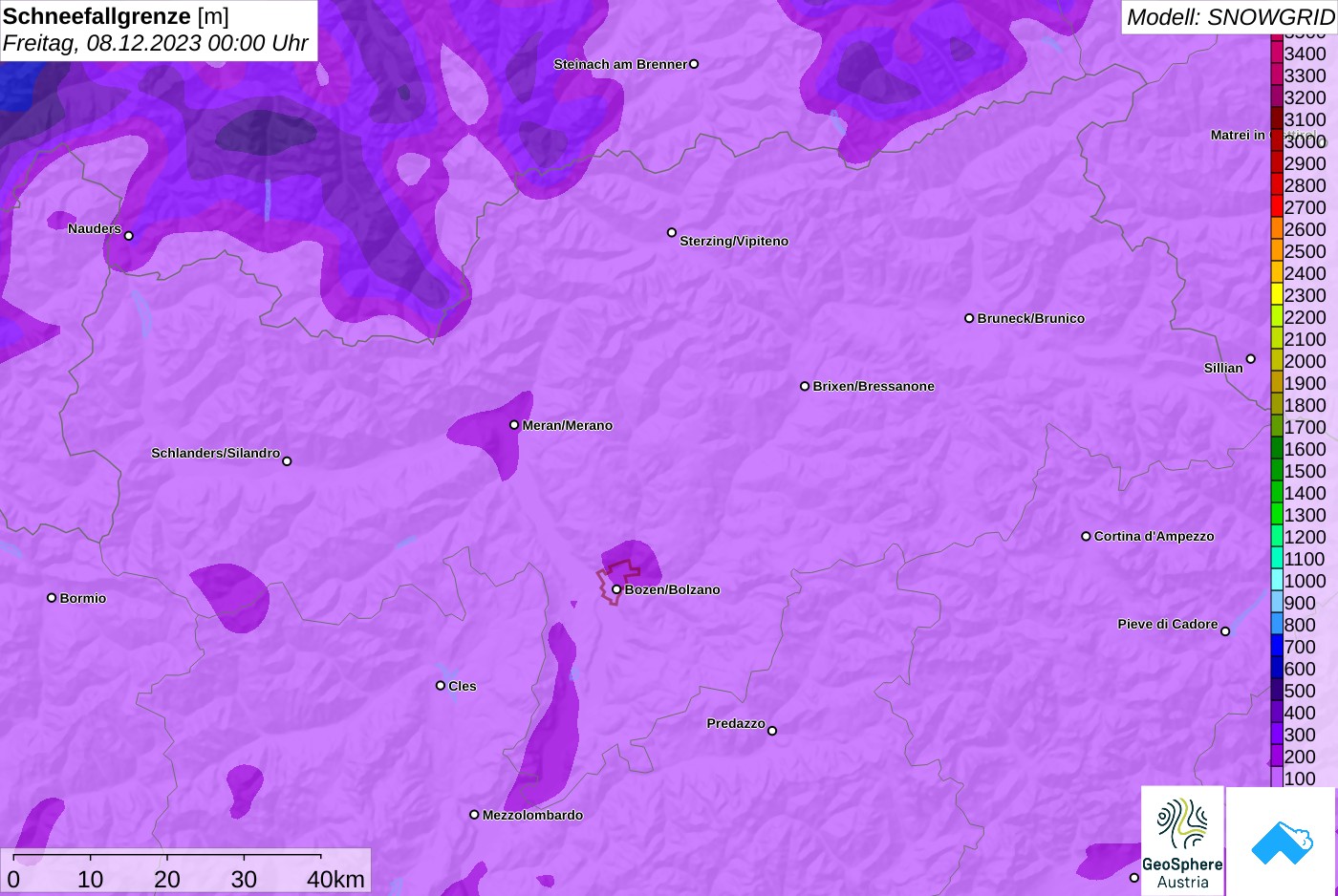Image resolution: width=1338 pixels, height=896 pixels.
Task: Click the Bruneck/Brunico marker dot
Action: (x=969, y=318)
